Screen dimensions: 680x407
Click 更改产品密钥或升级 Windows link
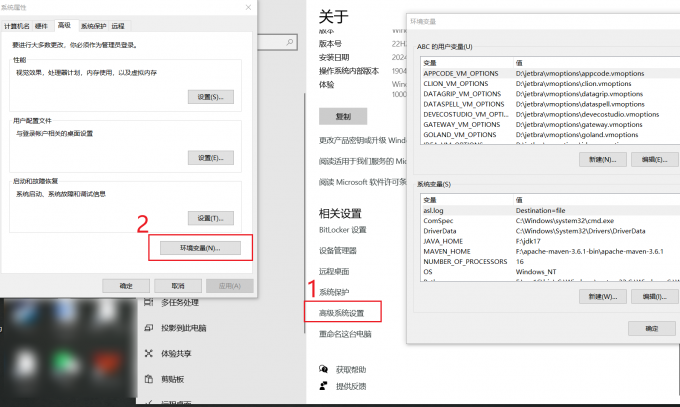[363, 140]
